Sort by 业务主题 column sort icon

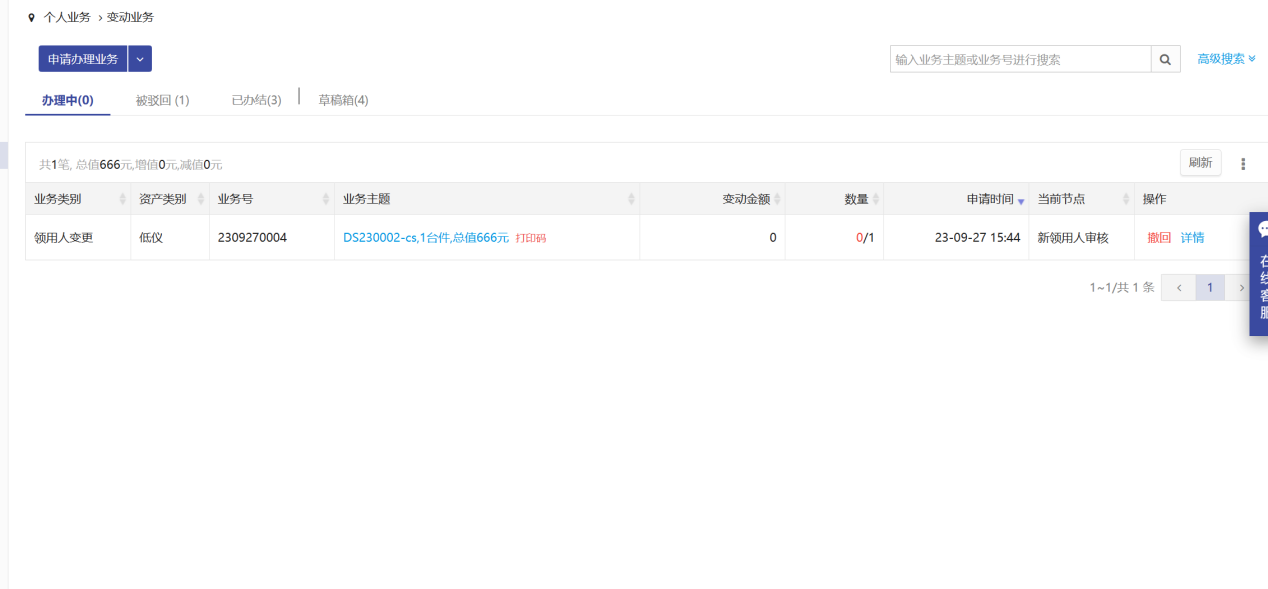pos(631,199)
